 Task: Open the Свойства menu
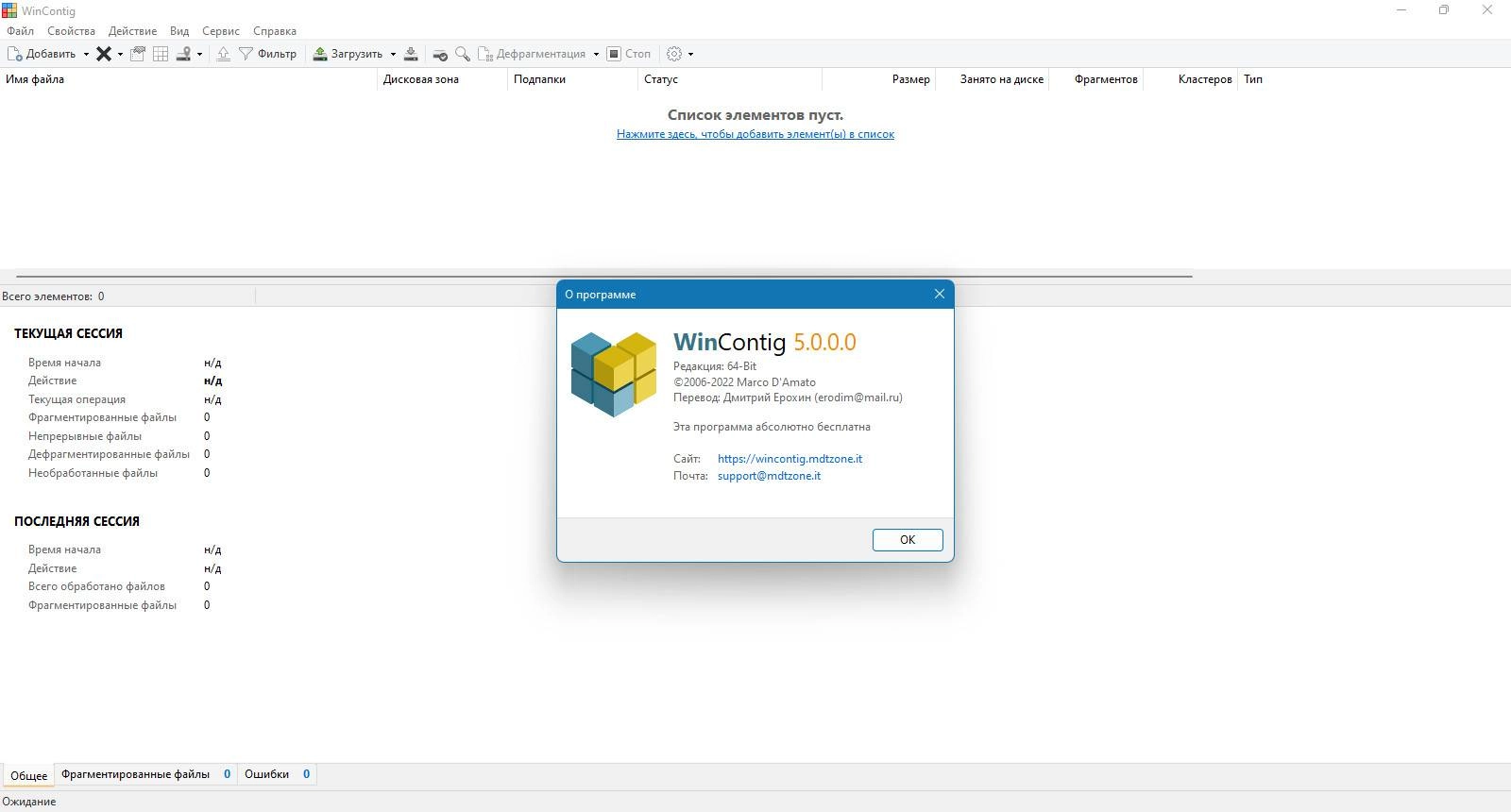(x=71, y=31)
